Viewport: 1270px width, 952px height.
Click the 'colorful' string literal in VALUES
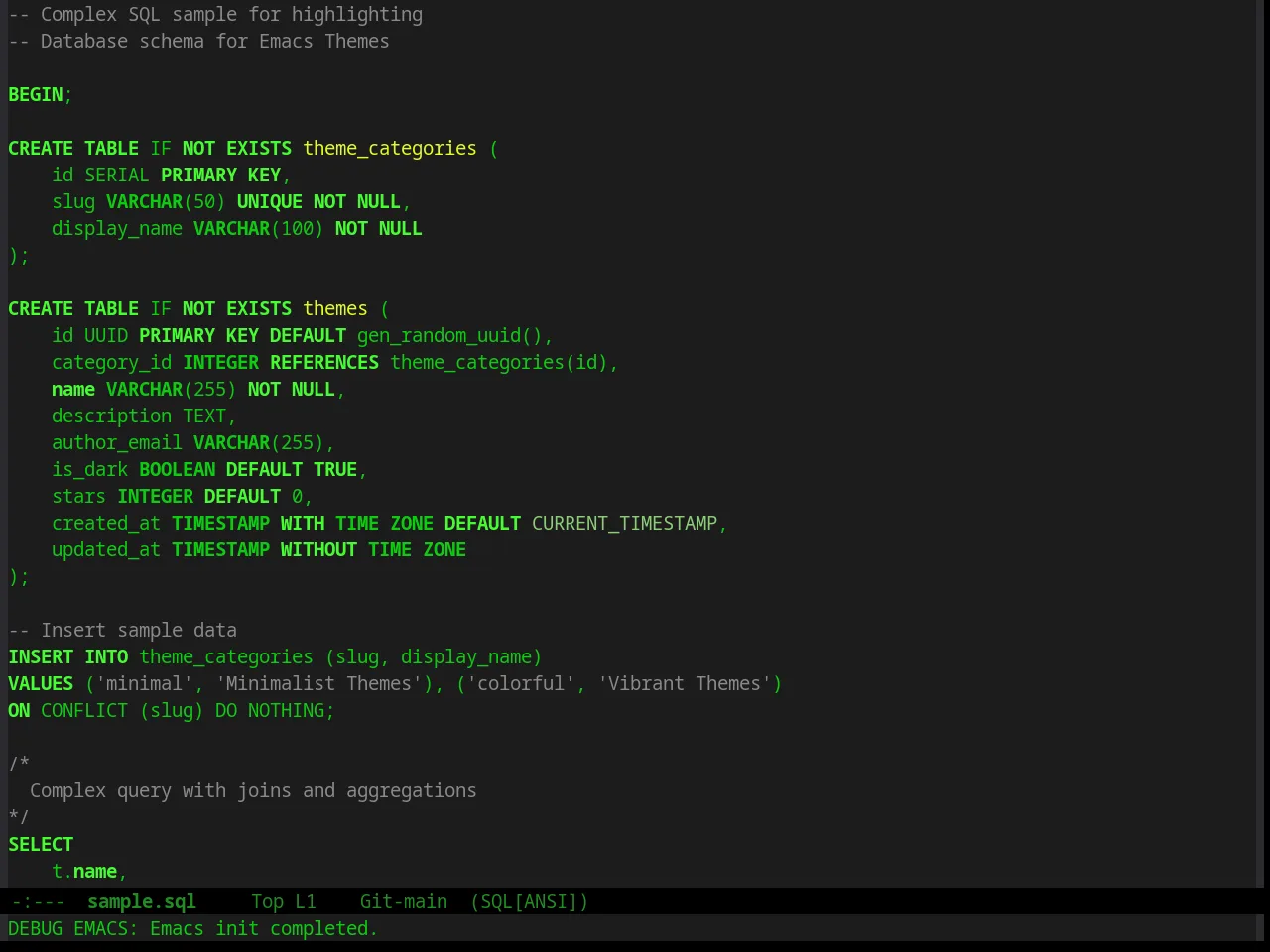point(521,683)
